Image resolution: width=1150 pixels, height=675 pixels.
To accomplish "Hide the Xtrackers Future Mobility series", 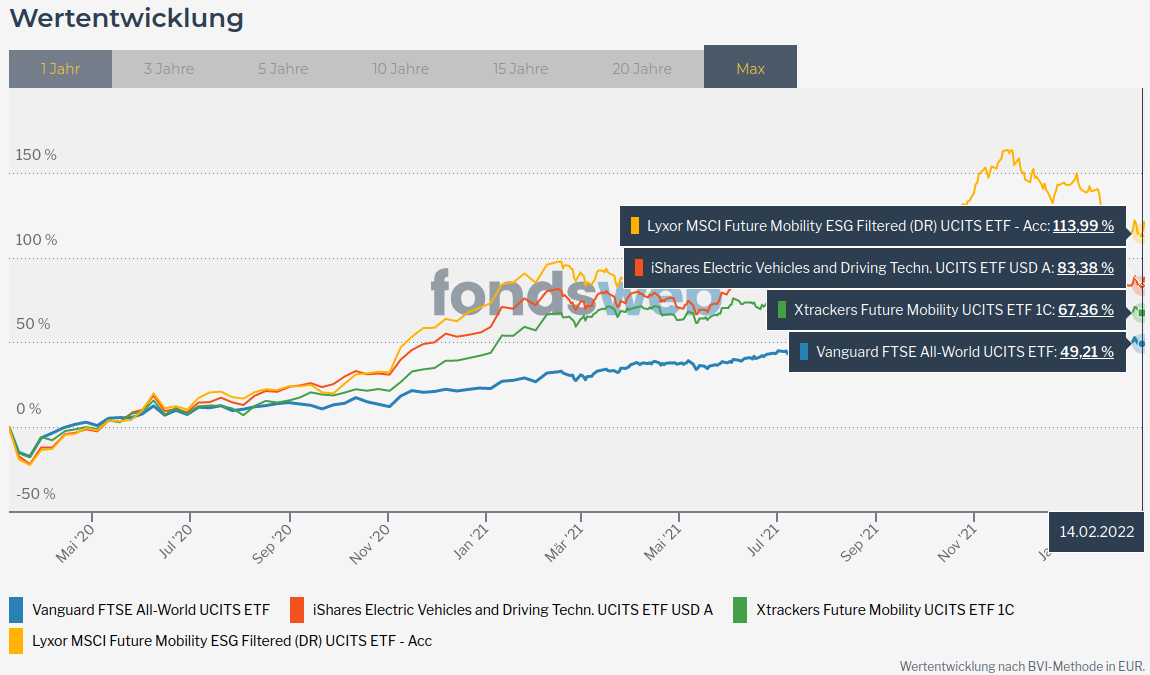I will (884, 609).
